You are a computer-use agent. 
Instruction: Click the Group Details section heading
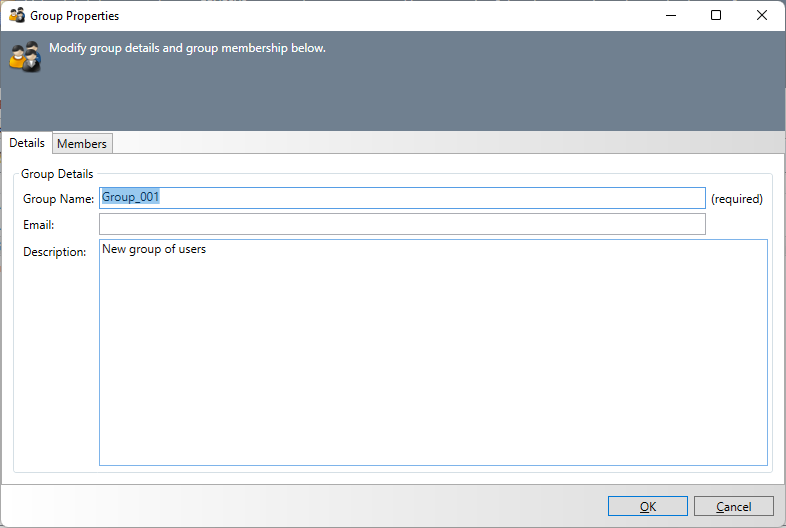57,174
